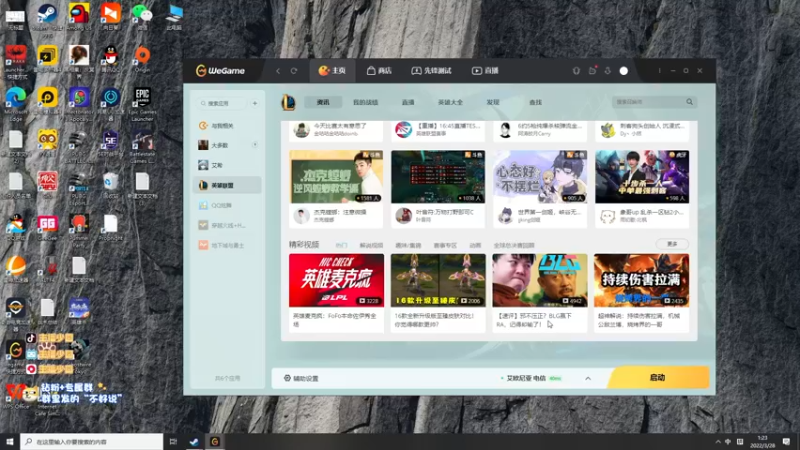Open the WeGame more options menu dots
Image resolution: width=800 pixels, height=450 pixels.
[659, 71]
